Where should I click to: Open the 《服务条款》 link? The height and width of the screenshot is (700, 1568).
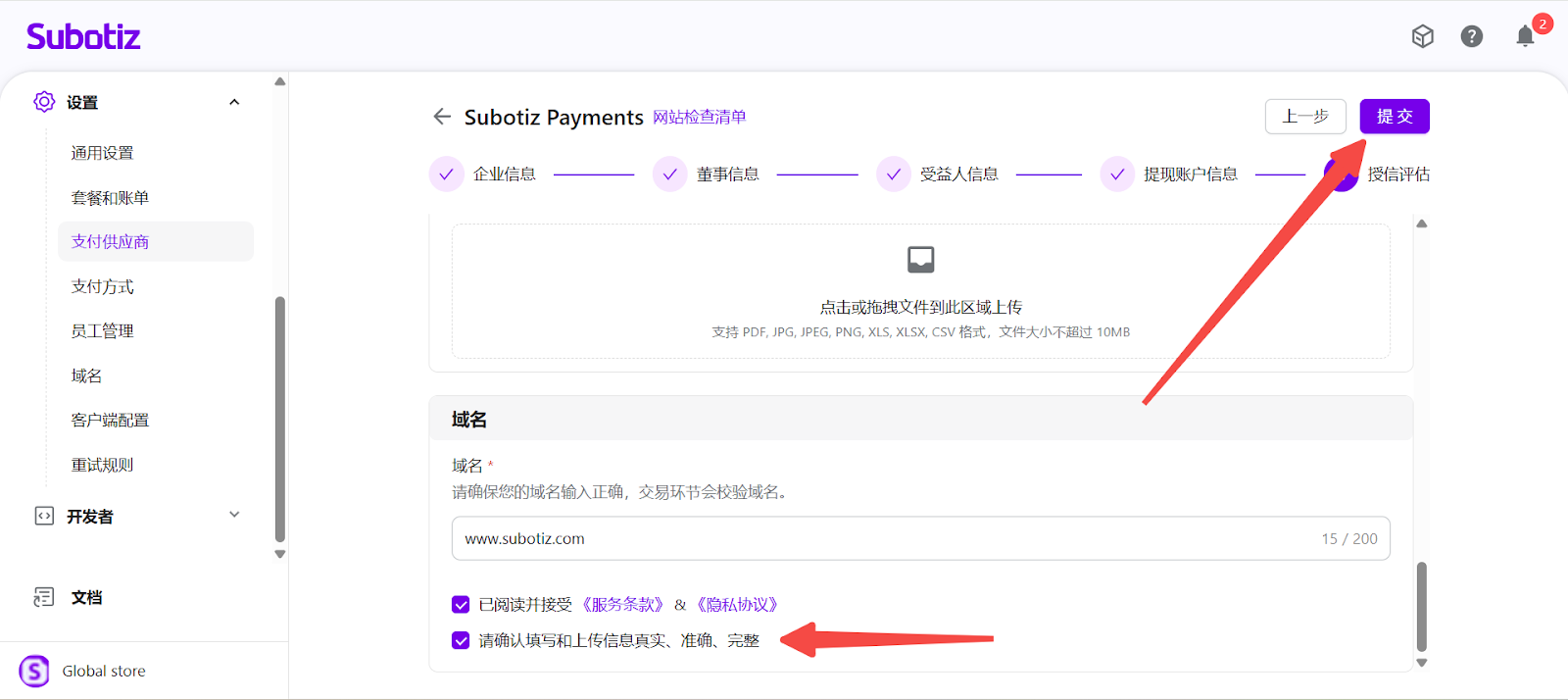(623, 605)
